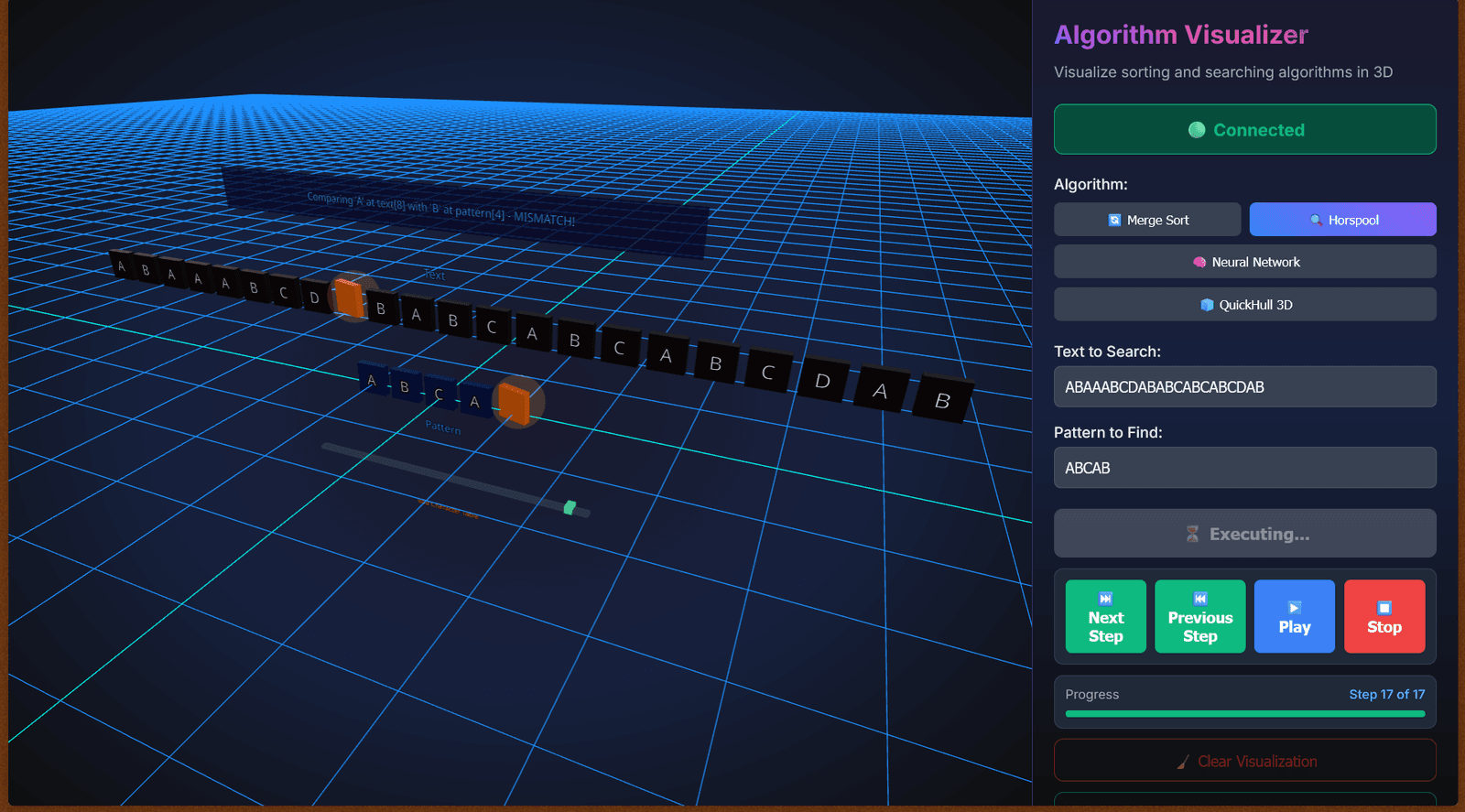
Task: Click the Neural Network brain icon
Action: (1199, 262)
